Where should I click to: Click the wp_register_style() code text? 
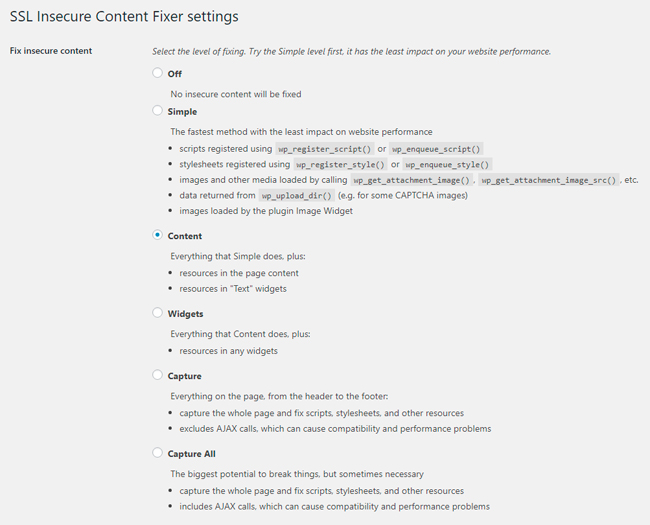click(340, 164)
